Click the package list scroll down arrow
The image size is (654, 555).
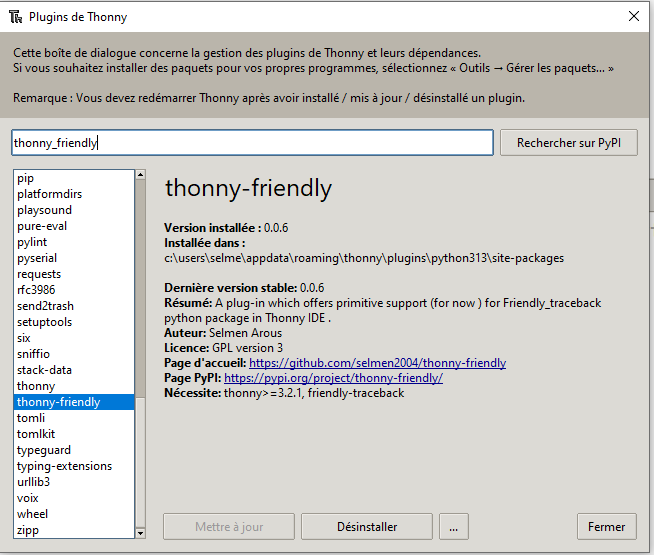pyautogui.click(x=141, y=533)
